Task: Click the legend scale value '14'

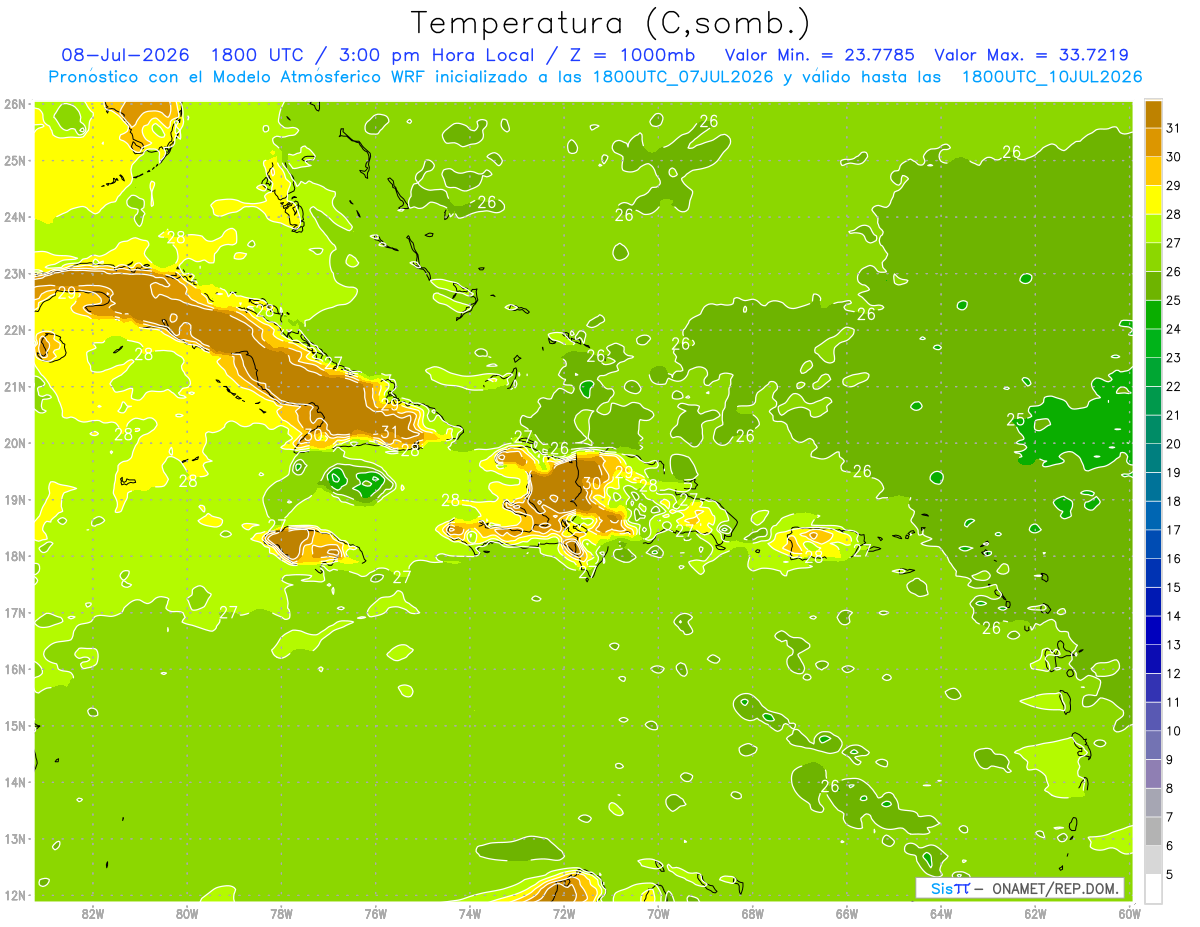Action: pyautogui.click(x=1174, y=616)
